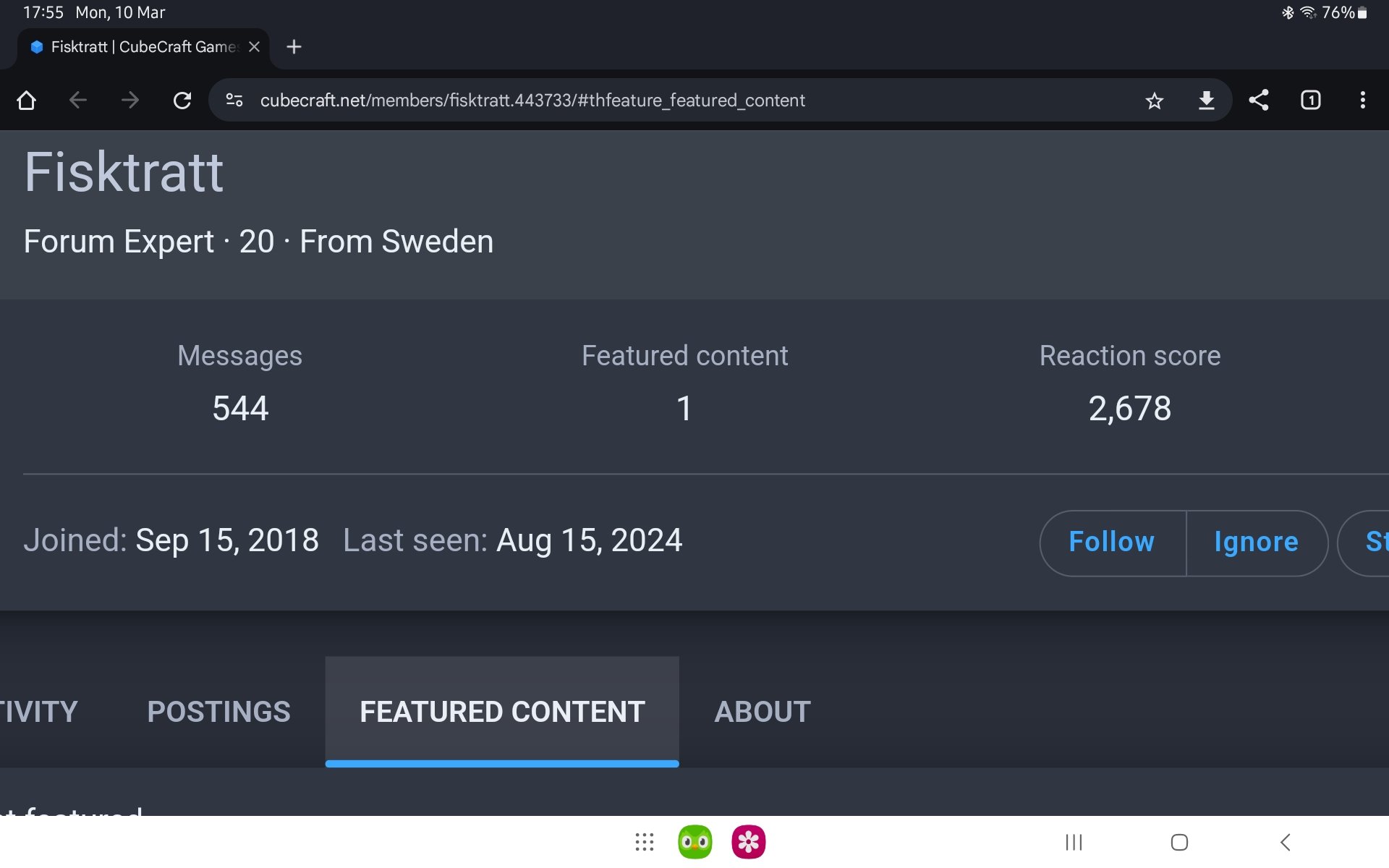Viewport: 1389px width, 868px height.
Task: Open site info icon in address bar
Action: click(234, 100)
